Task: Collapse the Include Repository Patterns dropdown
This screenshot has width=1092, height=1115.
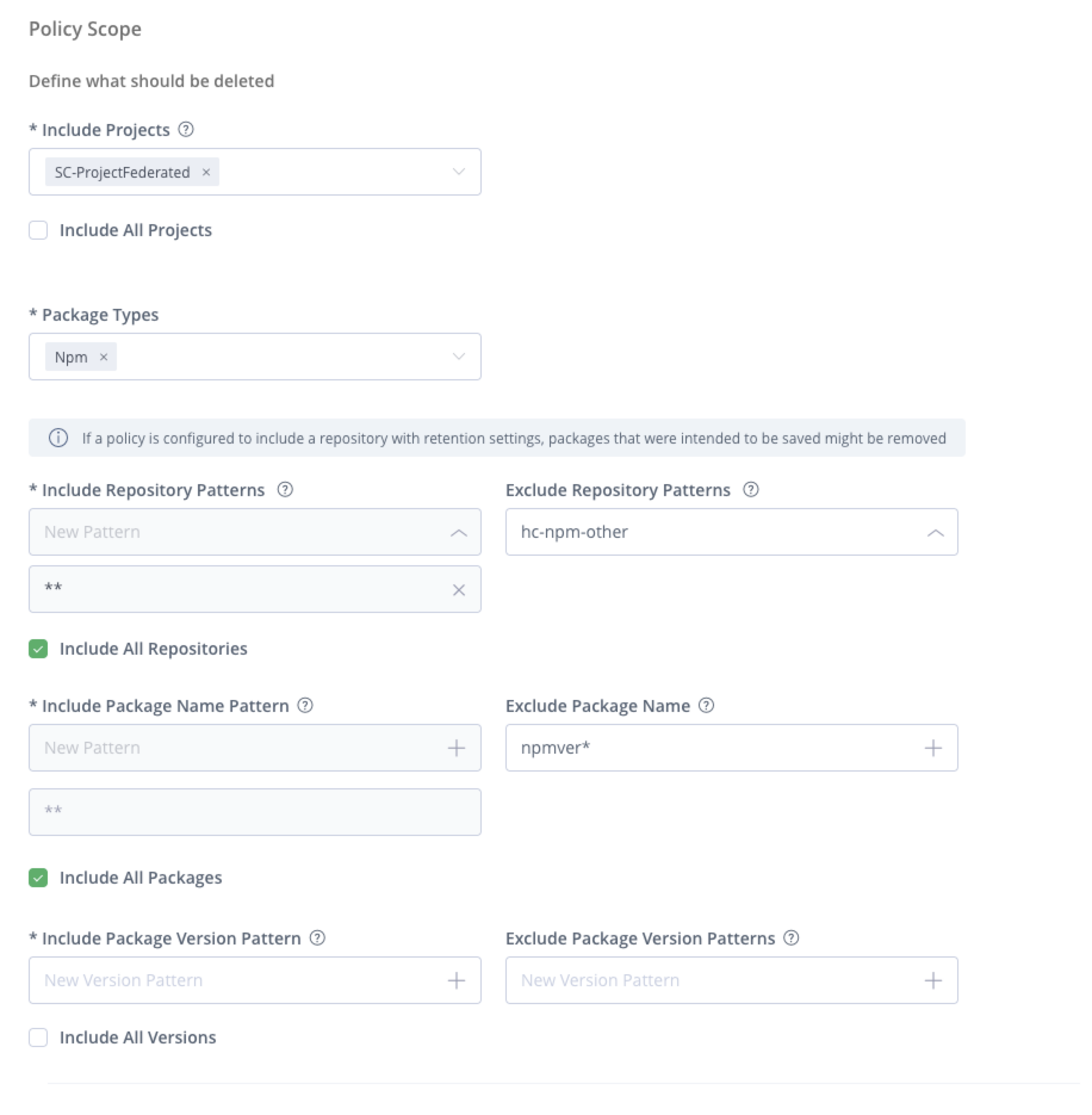Action: (458, 532)
